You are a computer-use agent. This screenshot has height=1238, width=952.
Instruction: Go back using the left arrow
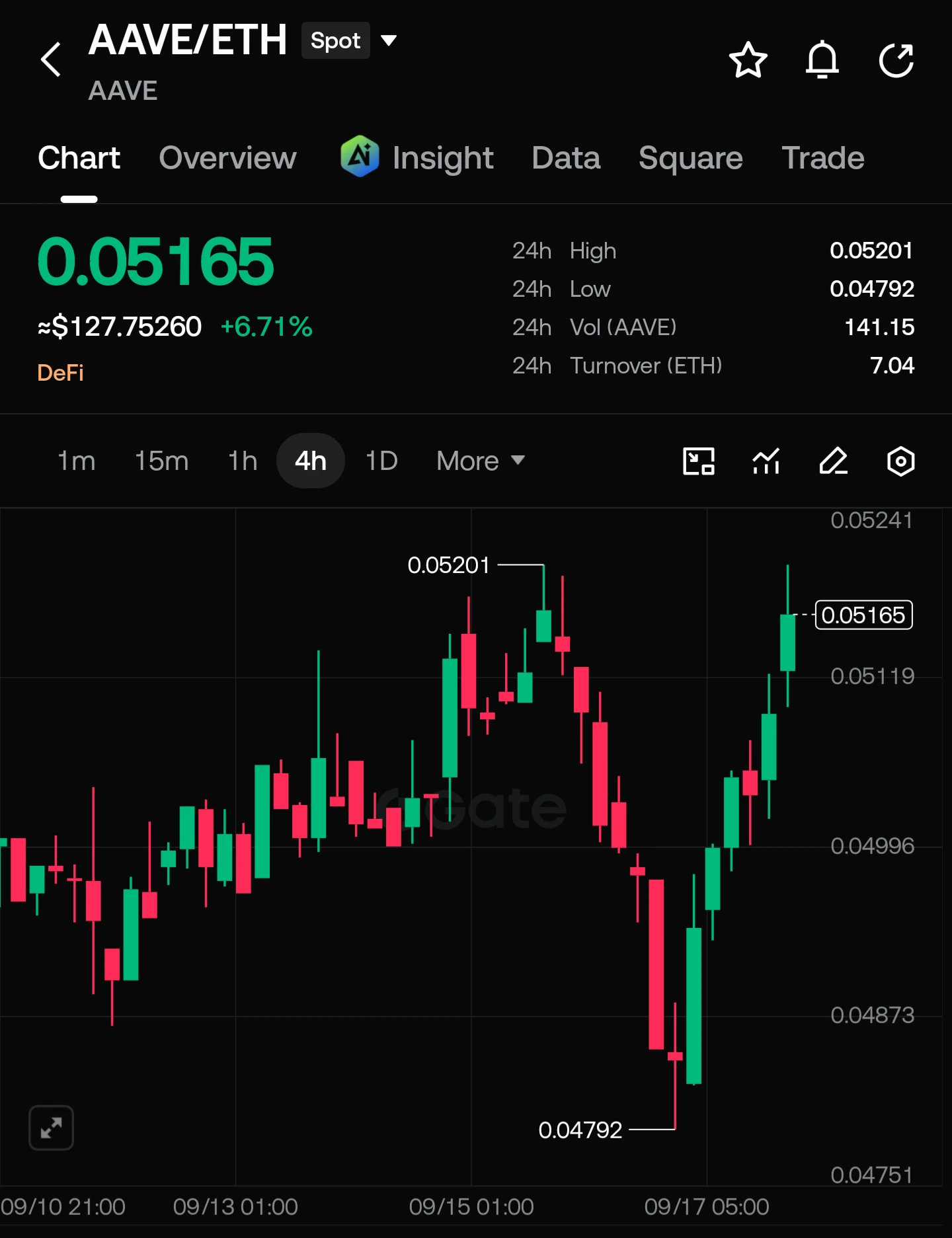pyautogui.click(x=51, y=59)
